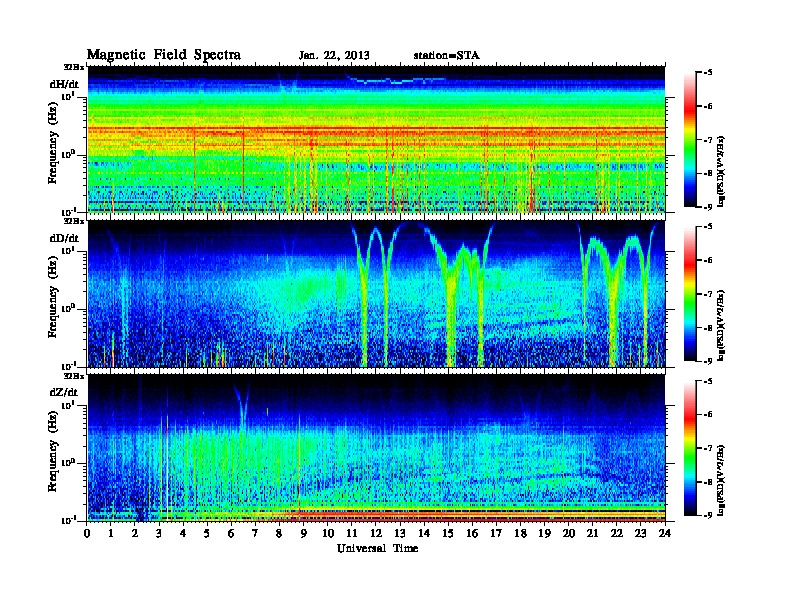Click the 10¹ frequency tick of dD/dt panel
792x612 pixels.
pyautogui.click(x=69, y=250)
